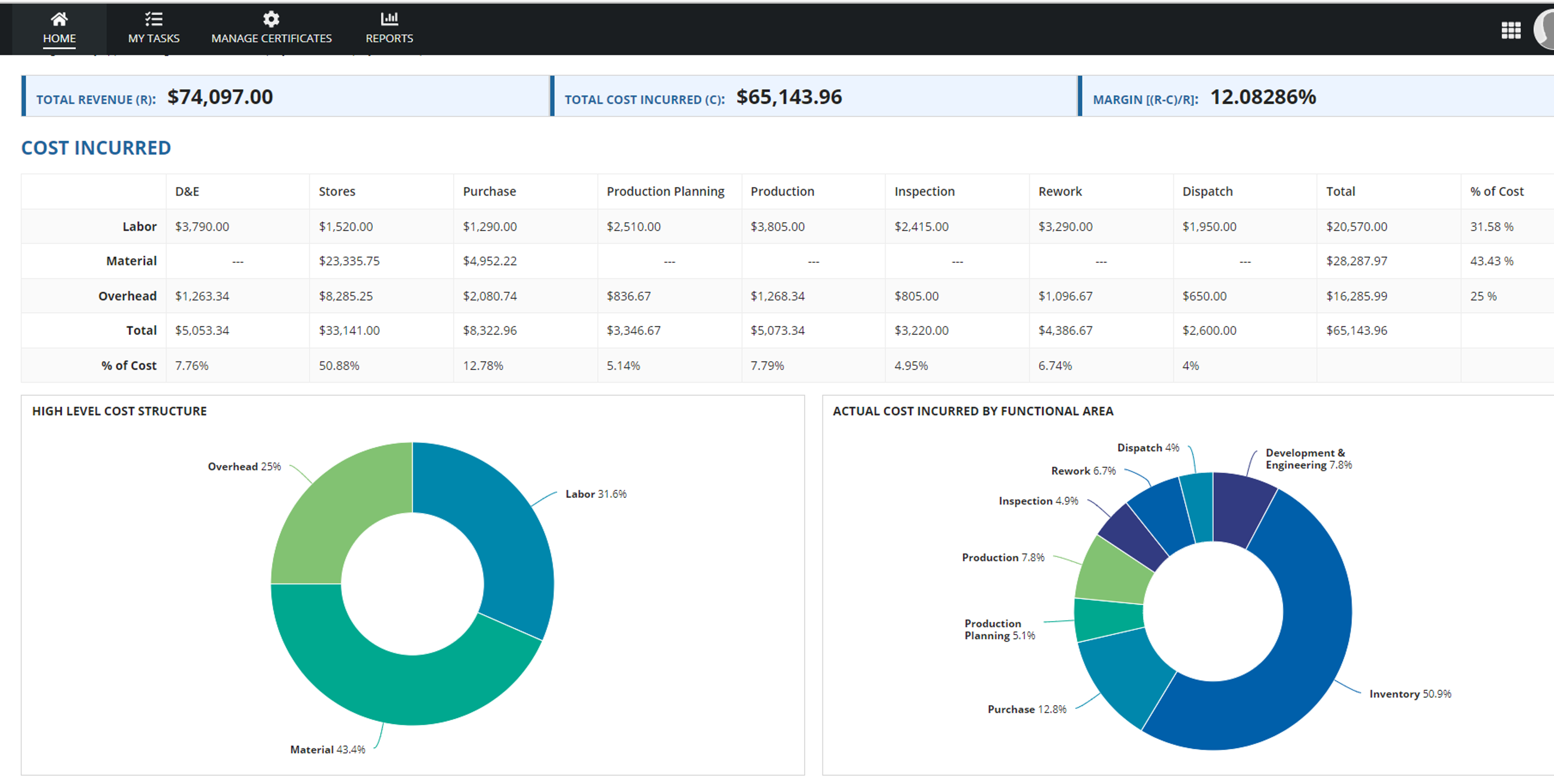
Task: Click the Overhead row label
Action: [127, 295]
